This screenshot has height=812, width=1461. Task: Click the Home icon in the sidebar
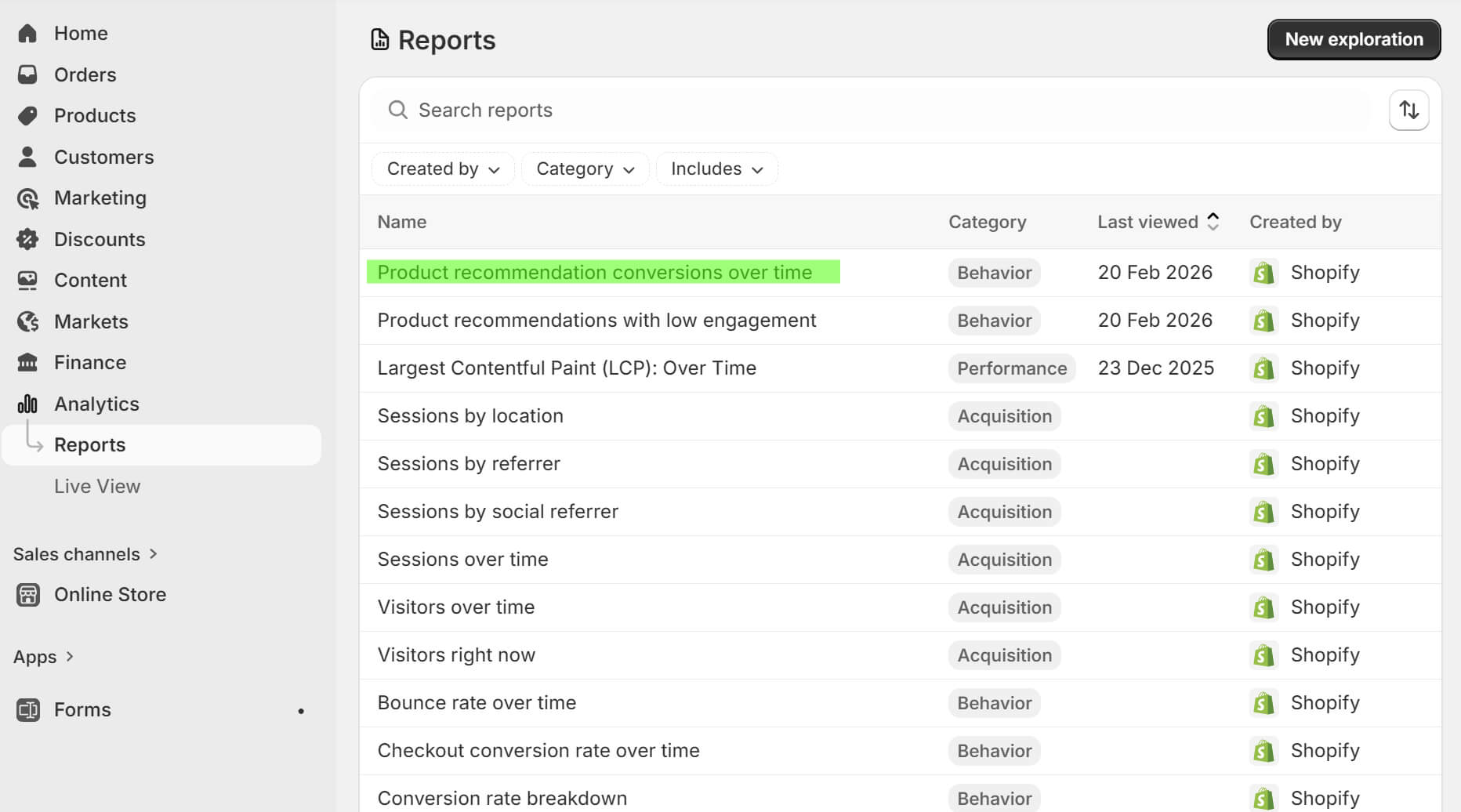click(x=27, y=33)
